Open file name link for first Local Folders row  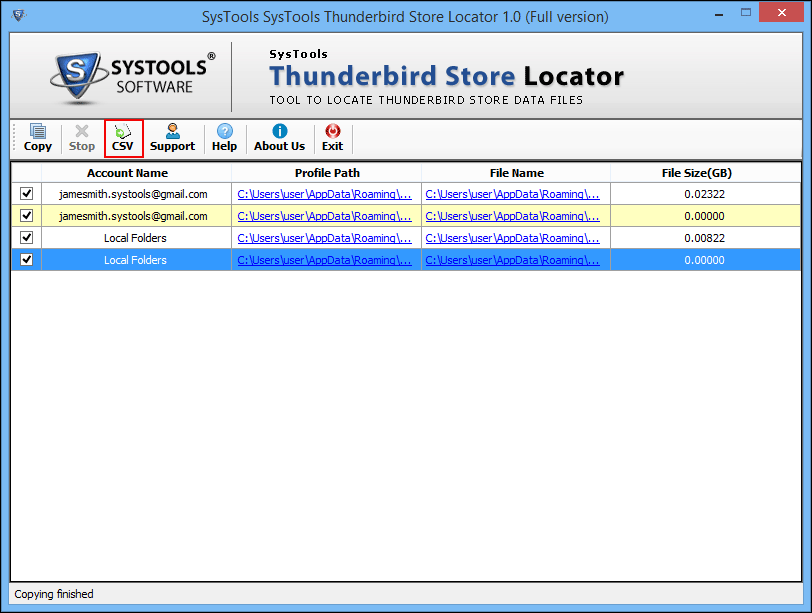pos(515,237)
